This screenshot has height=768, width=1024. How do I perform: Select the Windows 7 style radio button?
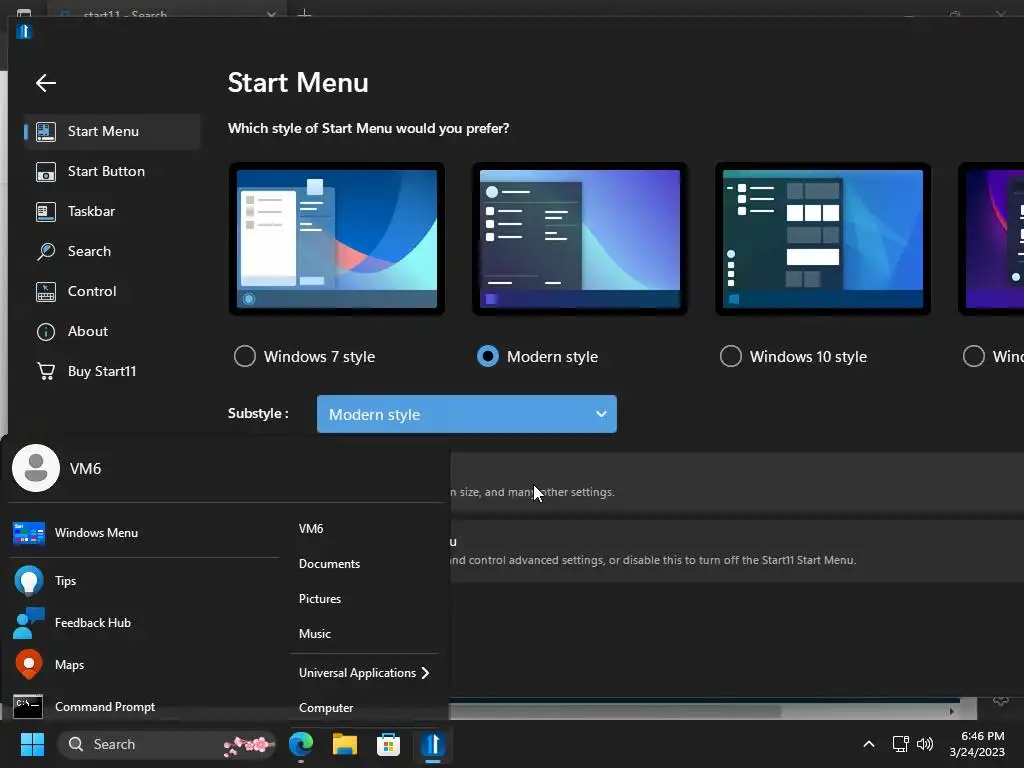pyautogui.click(x=245, y=356)
